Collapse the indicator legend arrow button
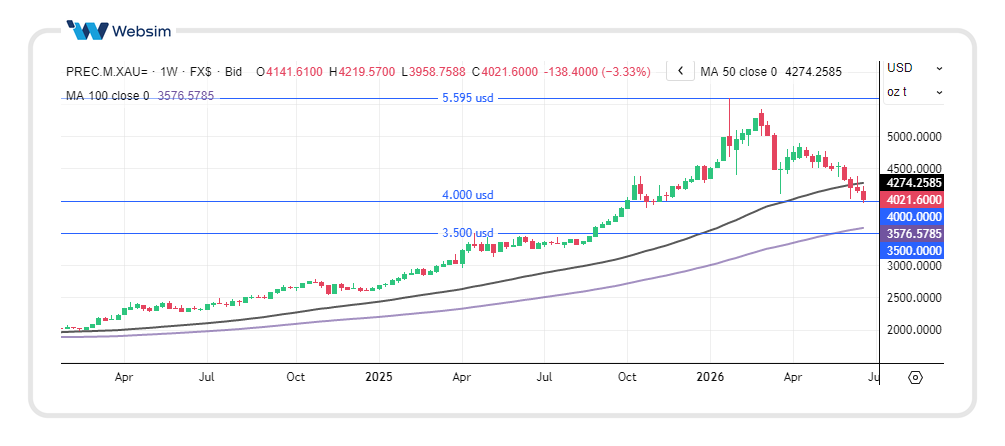 [x=681, y=71]
